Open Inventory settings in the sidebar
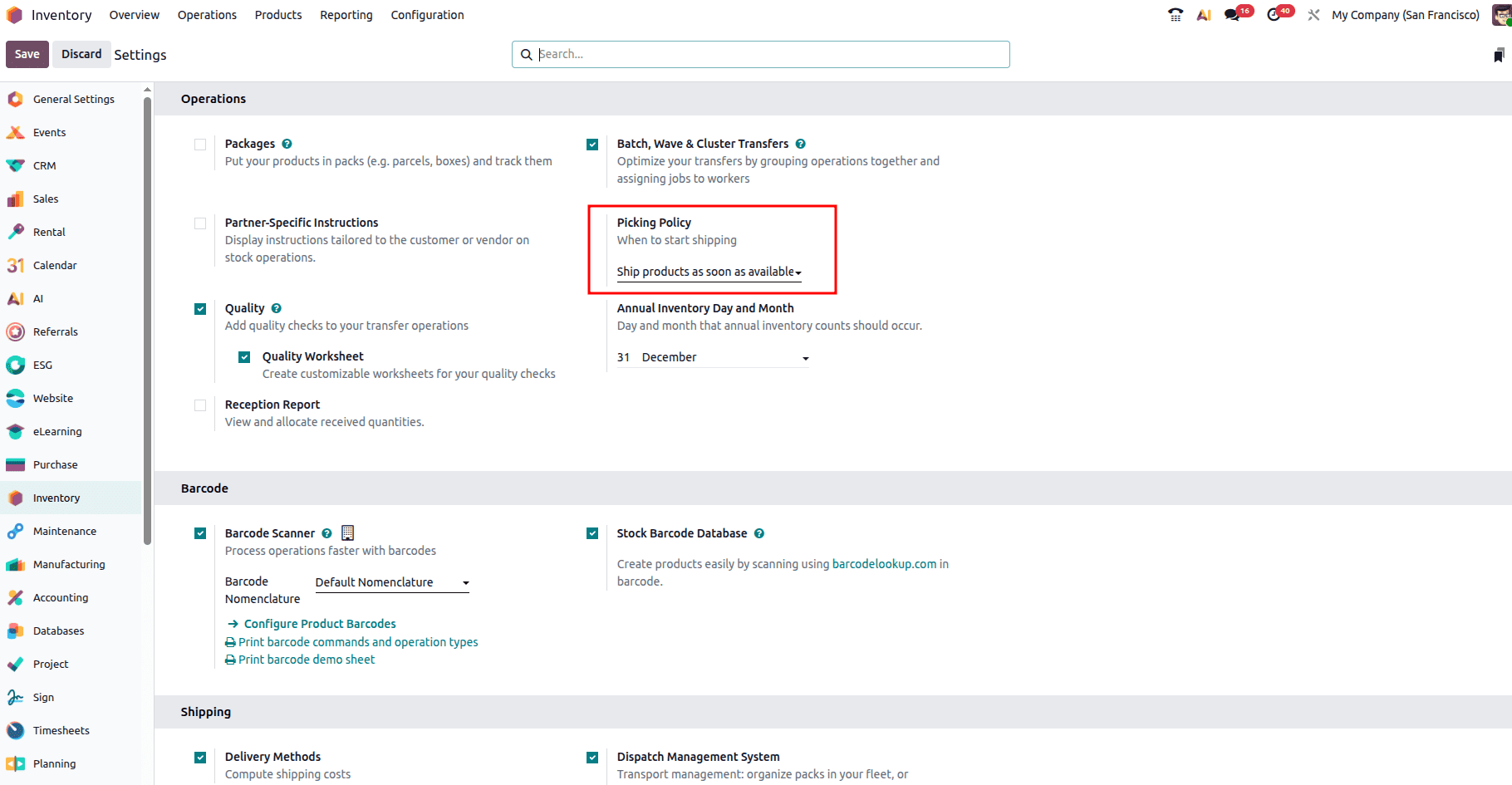Viewport: 1512px width, 785px height. [71, 498]
